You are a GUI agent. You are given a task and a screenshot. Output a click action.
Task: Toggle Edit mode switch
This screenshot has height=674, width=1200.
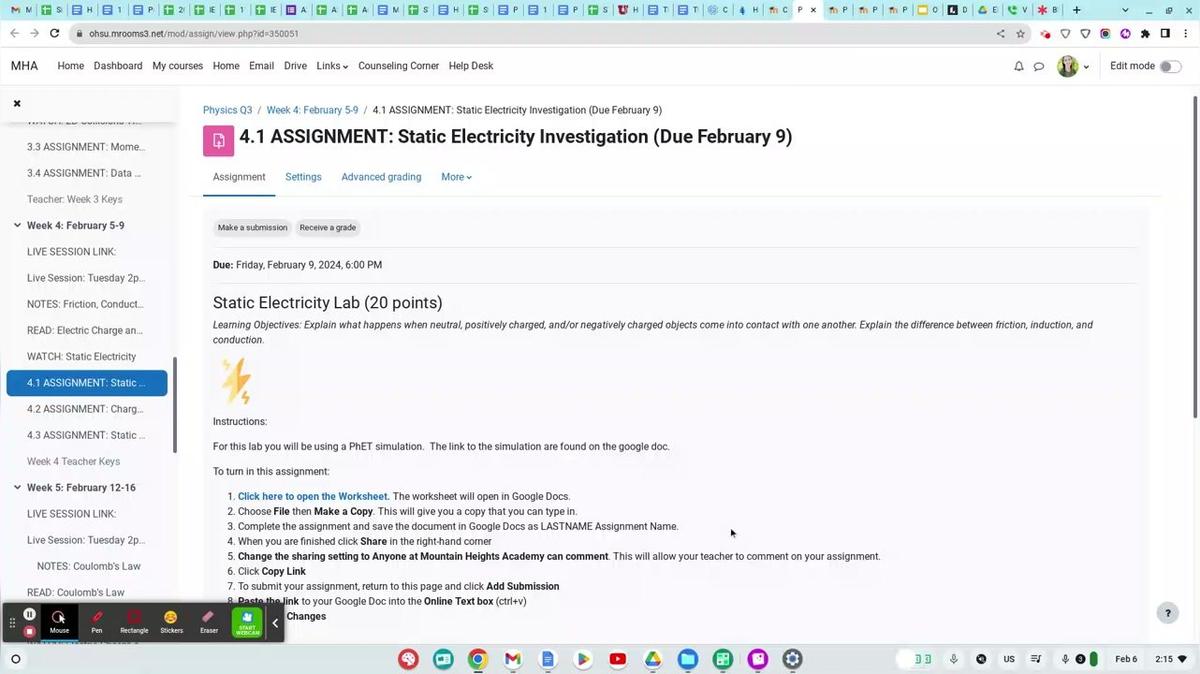tap(1169, 66)
